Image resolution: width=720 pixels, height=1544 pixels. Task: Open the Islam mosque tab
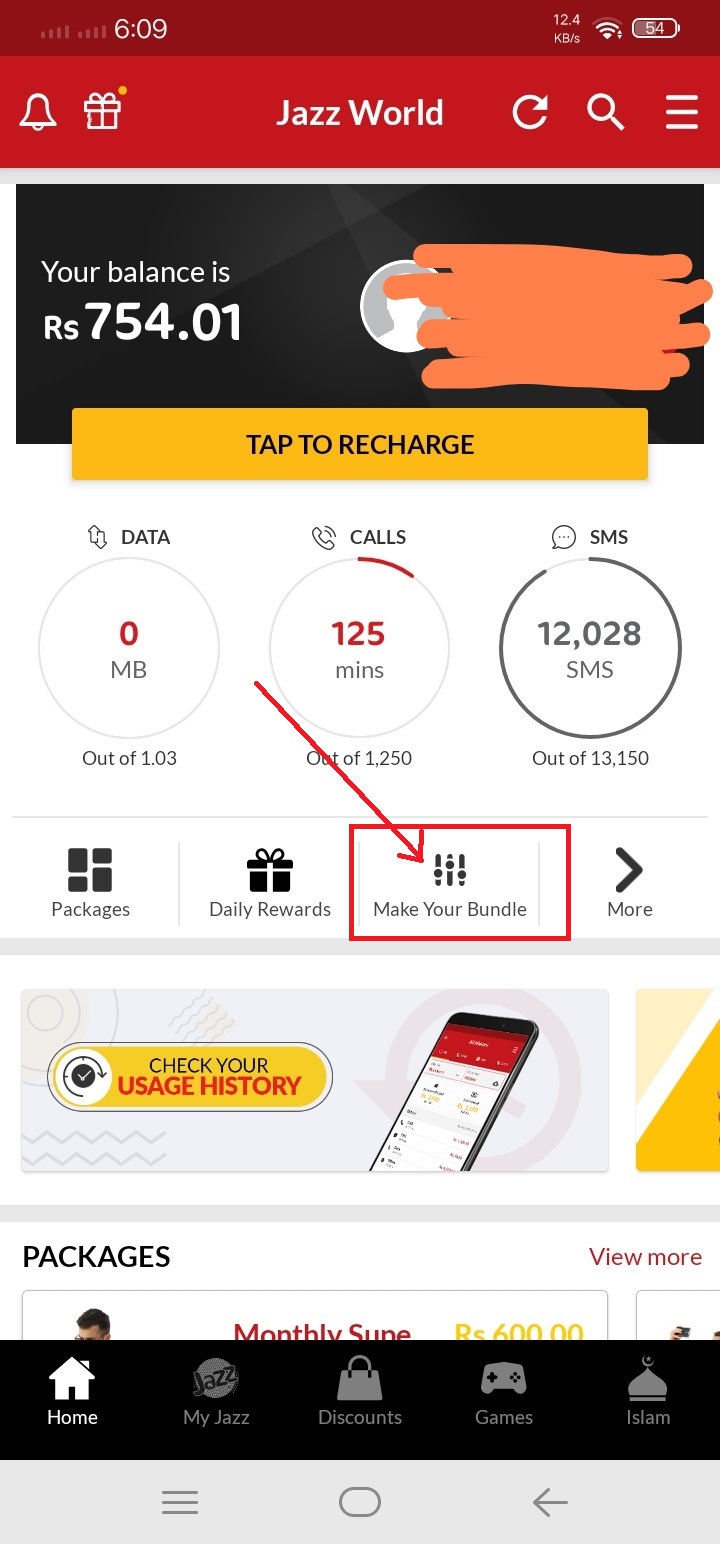(x=648, y=1394)
